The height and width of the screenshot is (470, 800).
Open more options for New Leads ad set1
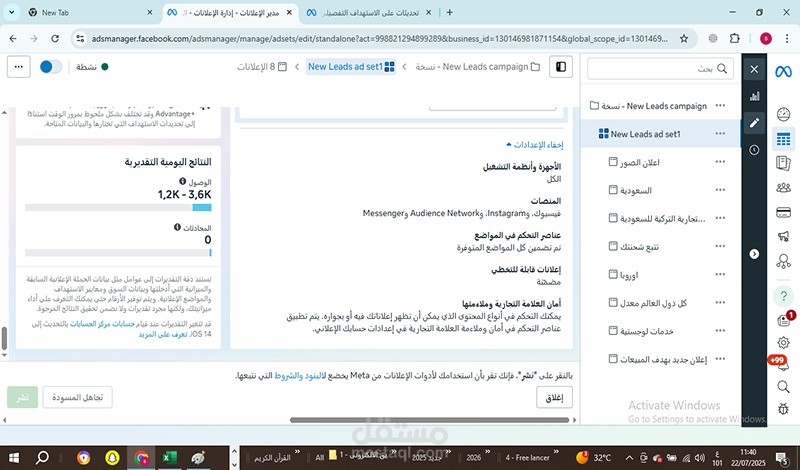click(x=720, y=134)
